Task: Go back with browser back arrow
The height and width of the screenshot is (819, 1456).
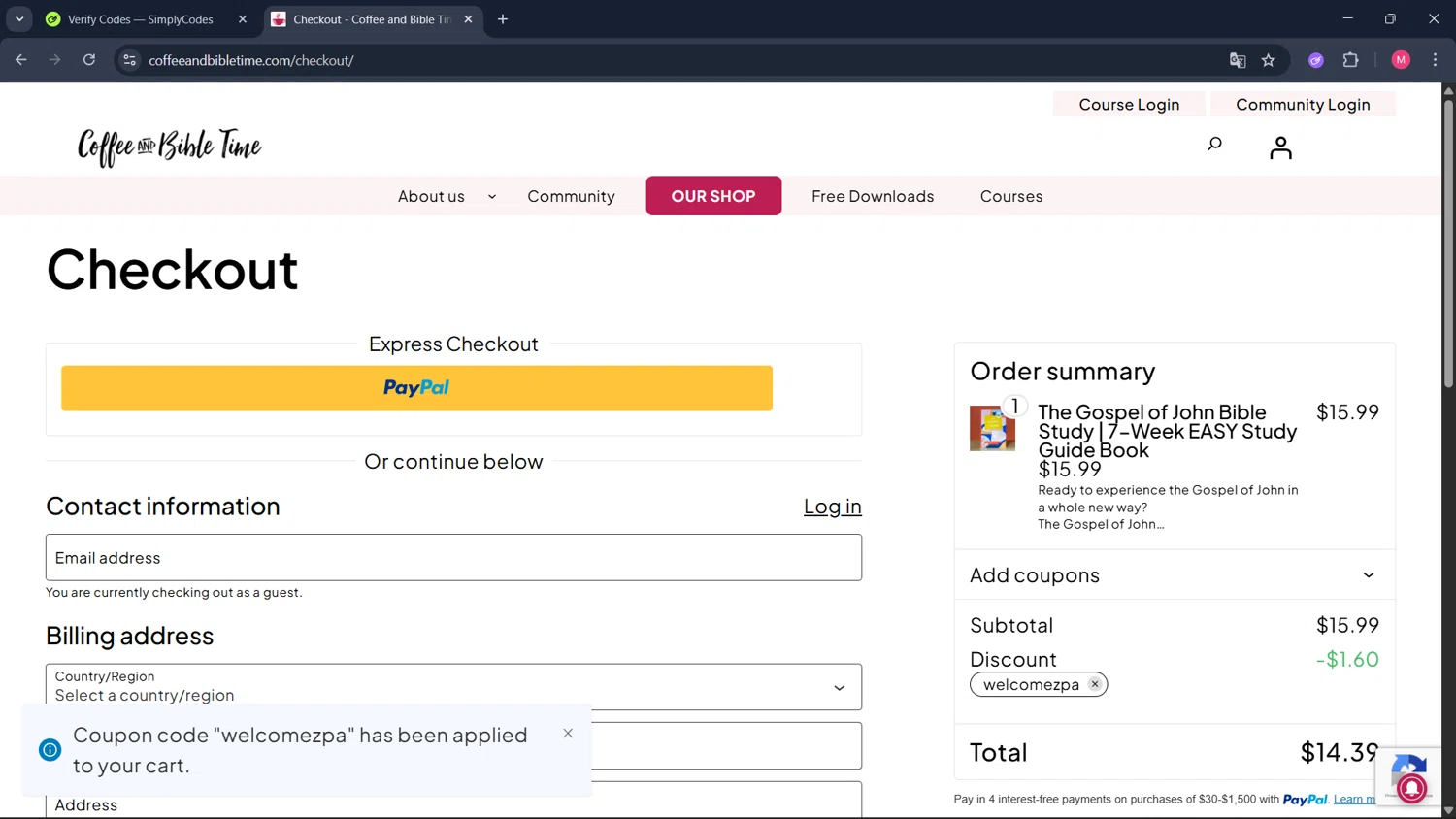Action: (x=21, y=60)
